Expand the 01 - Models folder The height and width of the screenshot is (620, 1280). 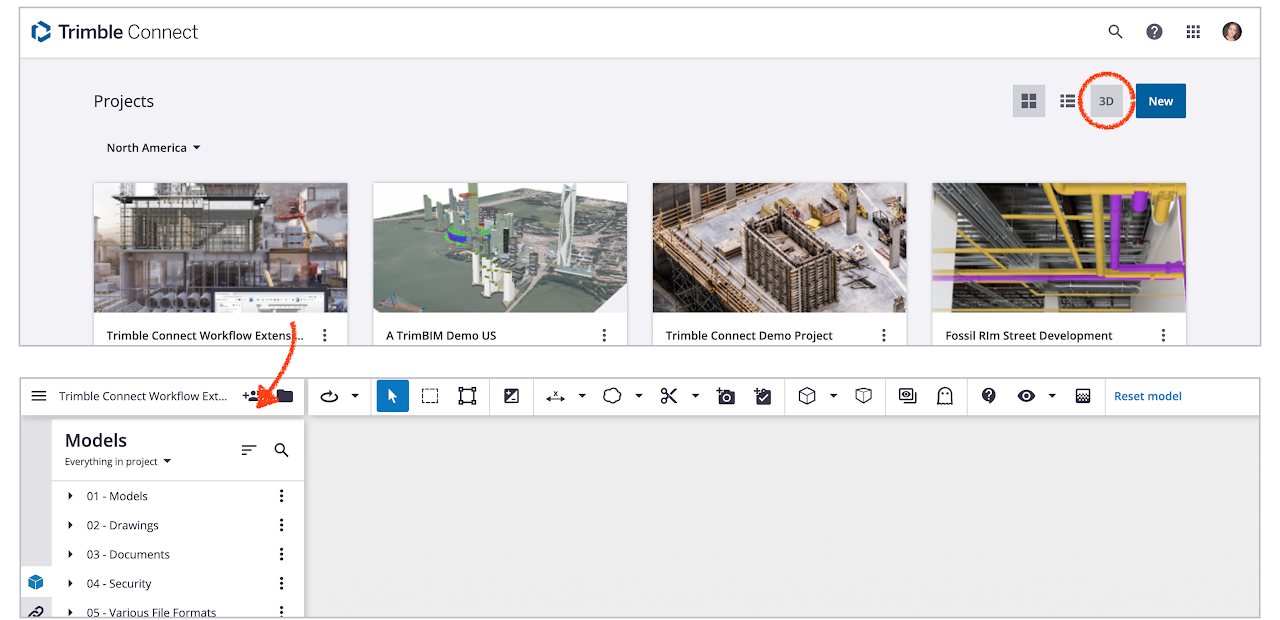[x=69, y=495]
